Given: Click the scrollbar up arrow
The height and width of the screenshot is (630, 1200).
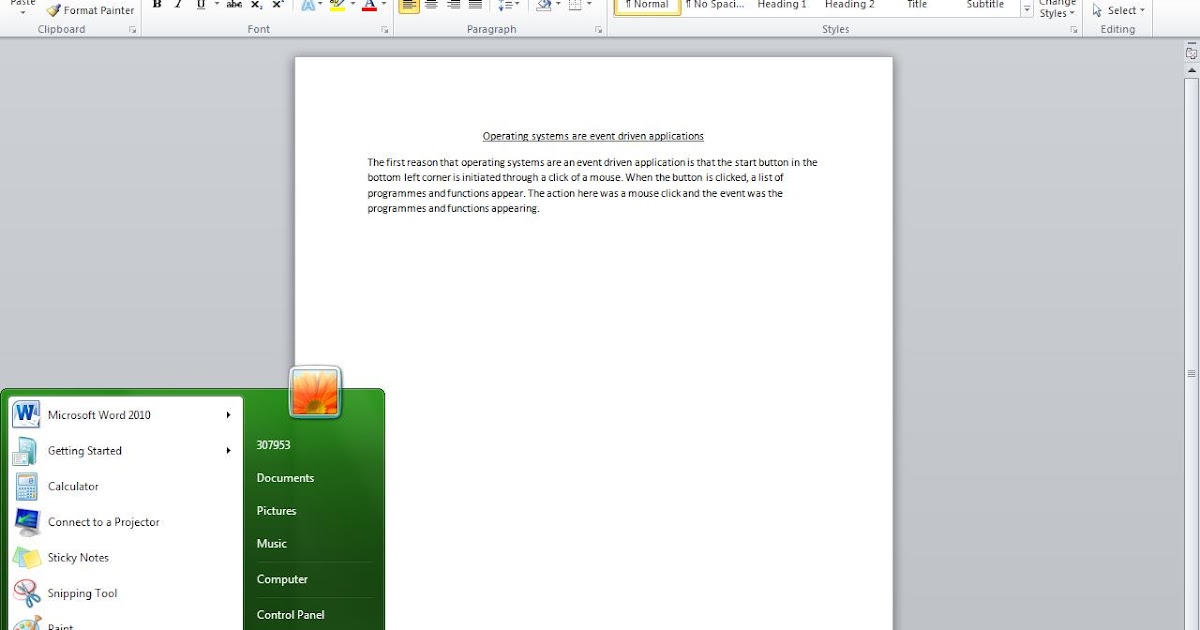Looking at the screenshot, I should click(x=1191, y=71).
